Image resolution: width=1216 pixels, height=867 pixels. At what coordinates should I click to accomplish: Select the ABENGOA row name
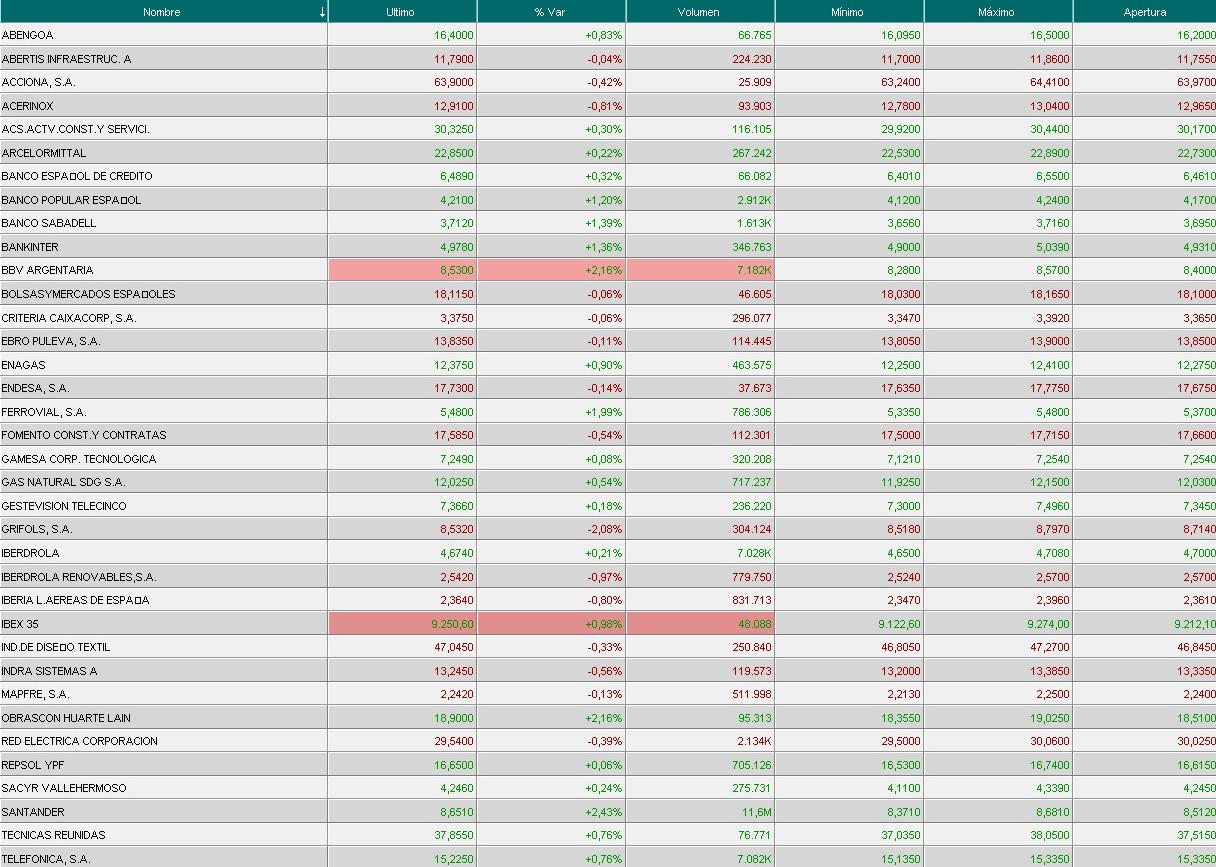click(28, 35)
